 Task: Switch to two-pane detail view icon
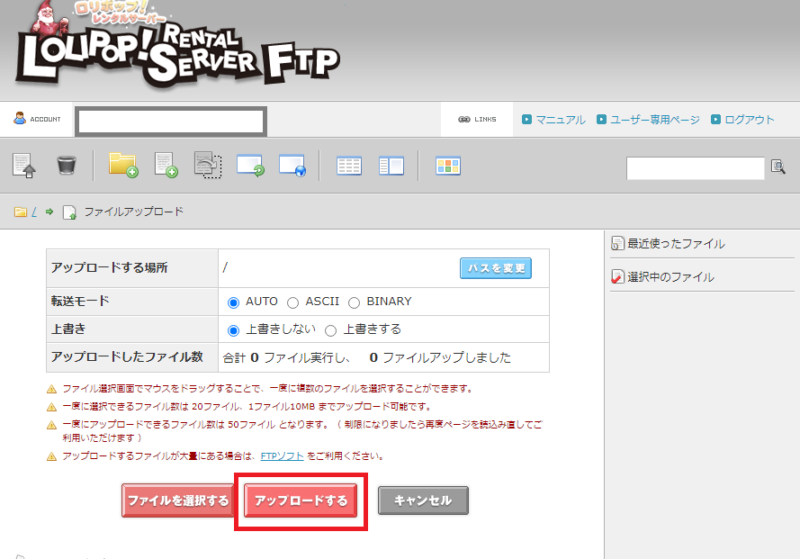point(391,166)
